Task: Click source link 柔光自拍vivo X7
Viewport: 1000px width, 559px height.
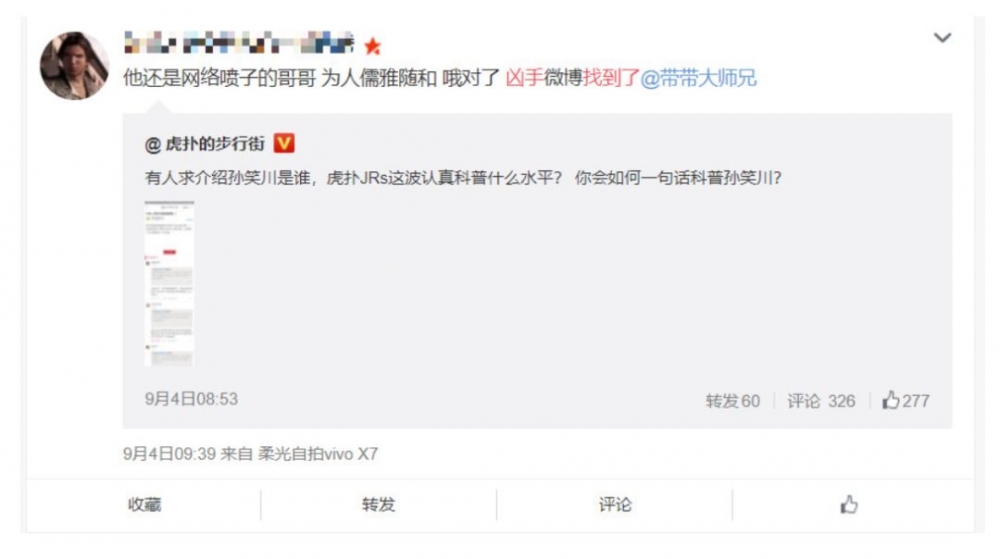Action: click(318, 454)
